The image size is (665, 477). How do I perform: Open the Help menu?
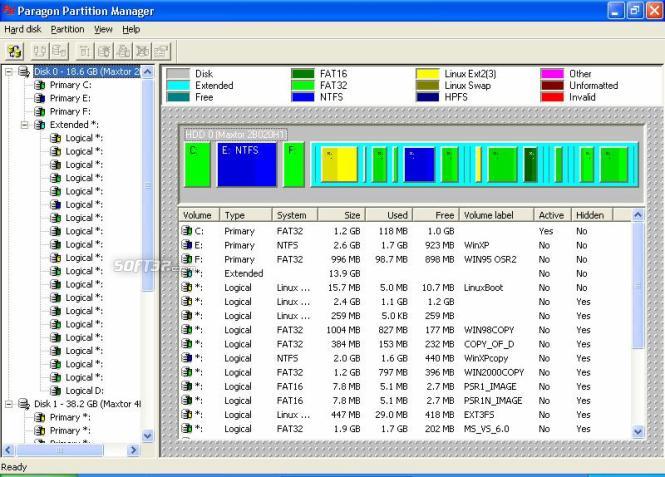pos(131,29)
